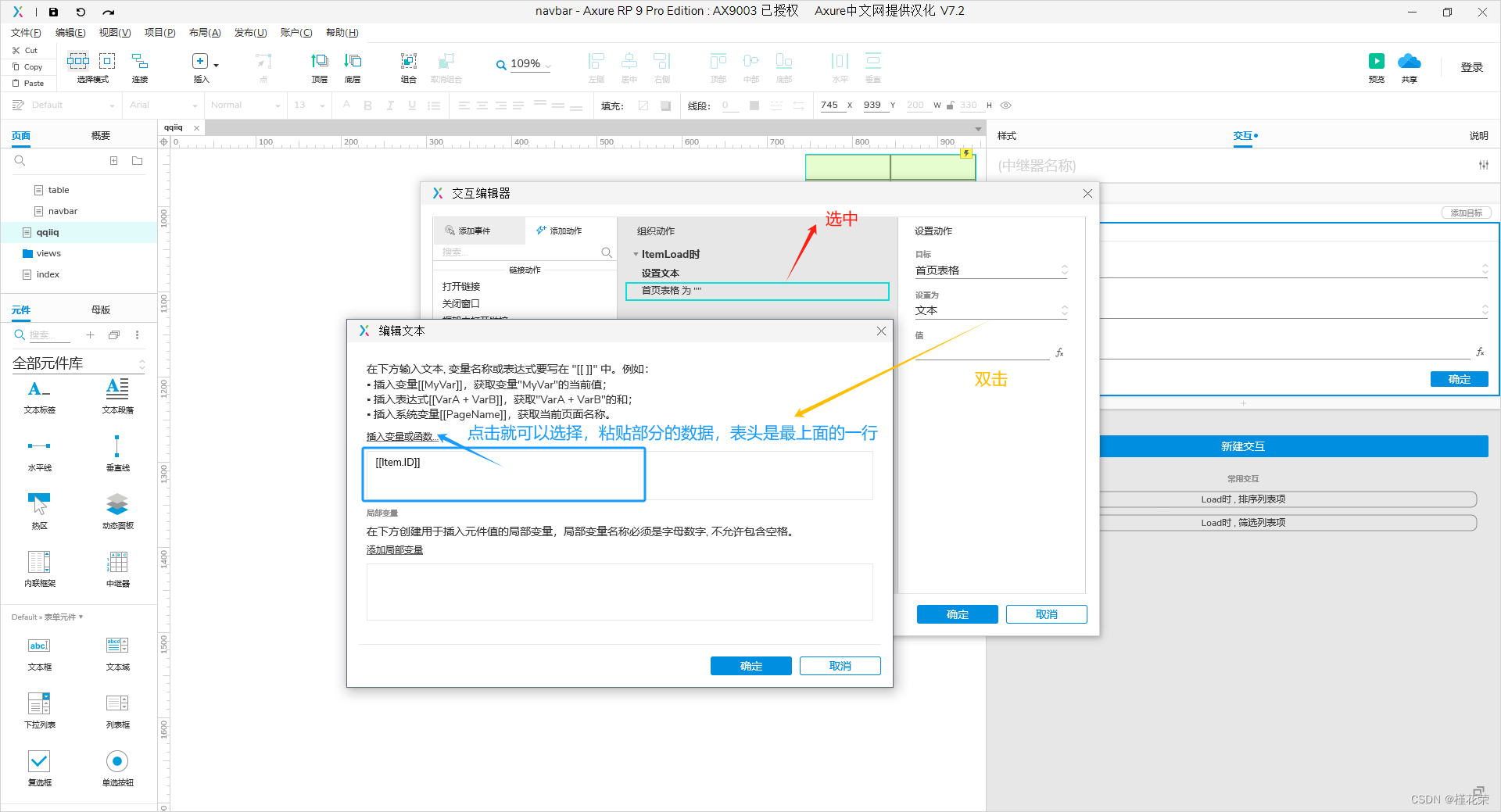Screen dimensions: 1501x812
Task: Click the Pages panel search icon
Action: [x=20, y=161]
